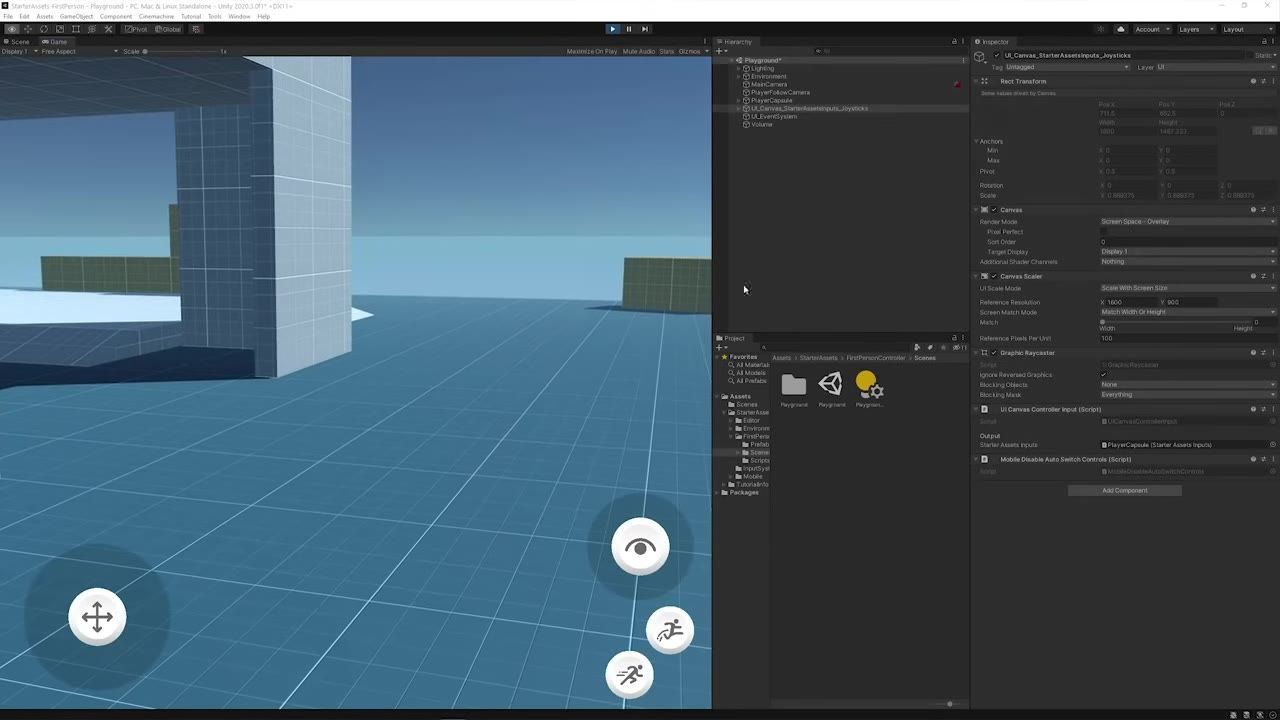Toggle the Canvas component enabled checkbox
The height and width of the screenshot is (720, 1280).
tap(994, 210)
